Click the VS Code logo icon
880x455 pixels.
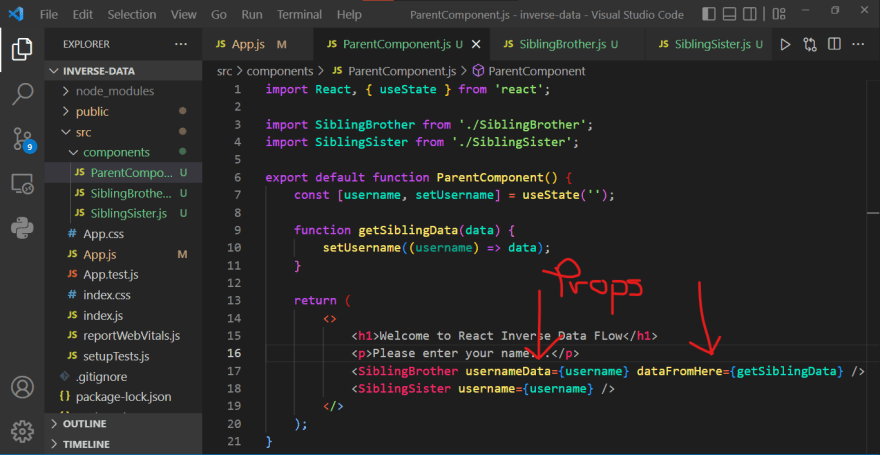coord(15,14)
